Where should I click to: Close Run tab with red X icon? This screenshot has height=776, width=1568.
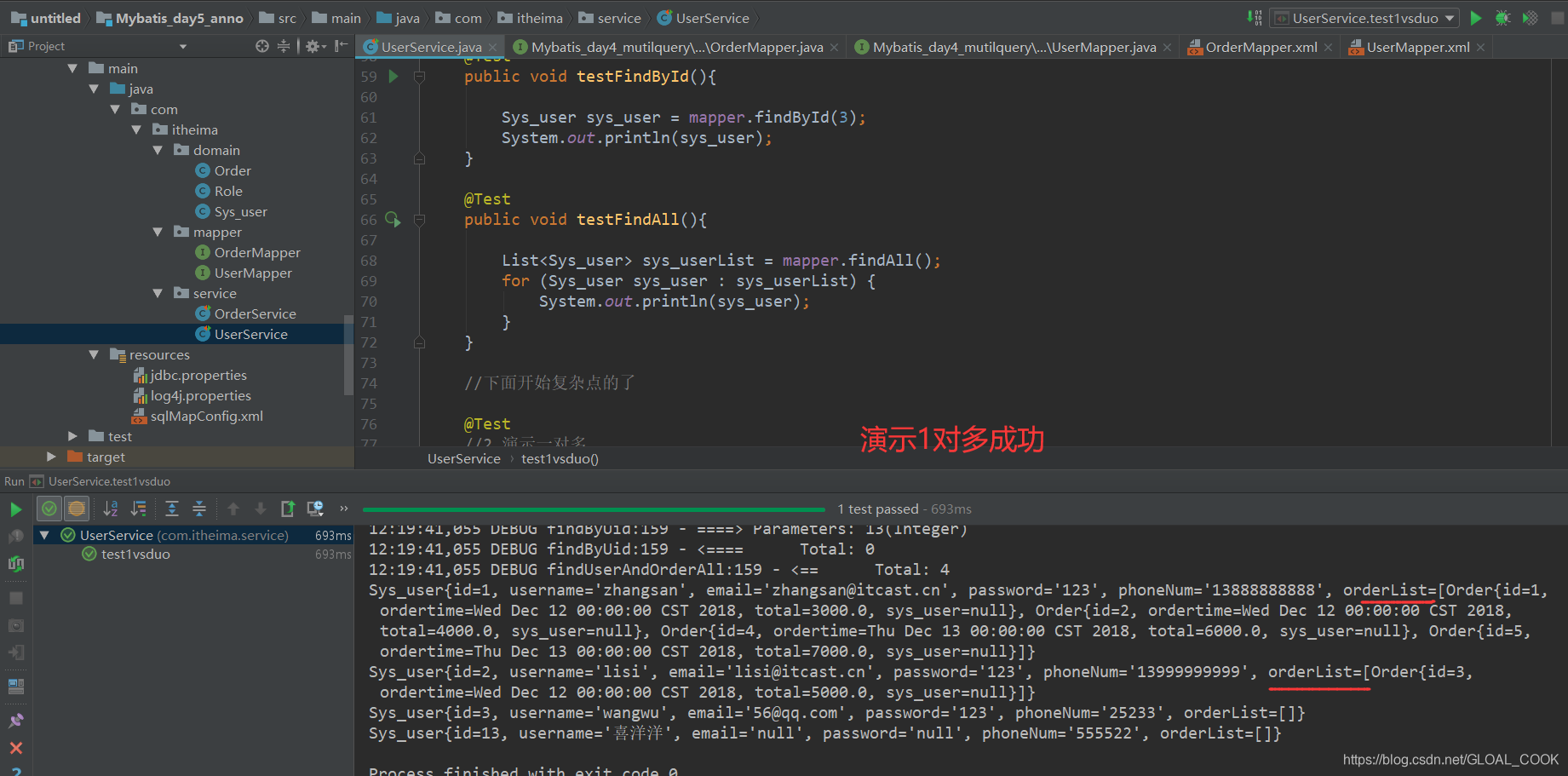(x=15, y=748)
